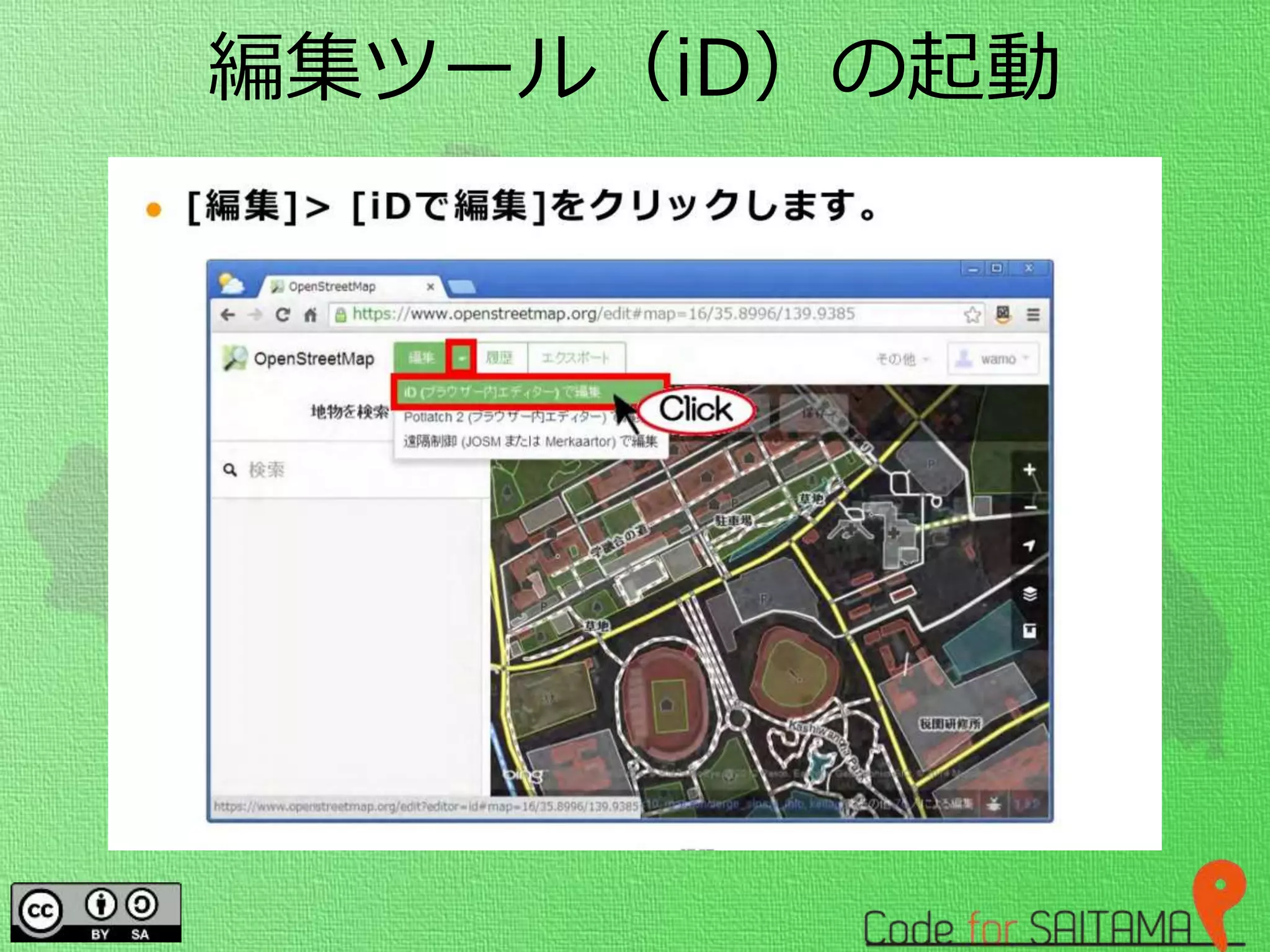Click the browser forward arrow
The width and height of the screenshot is (1270, 952).
pos(255,315)
